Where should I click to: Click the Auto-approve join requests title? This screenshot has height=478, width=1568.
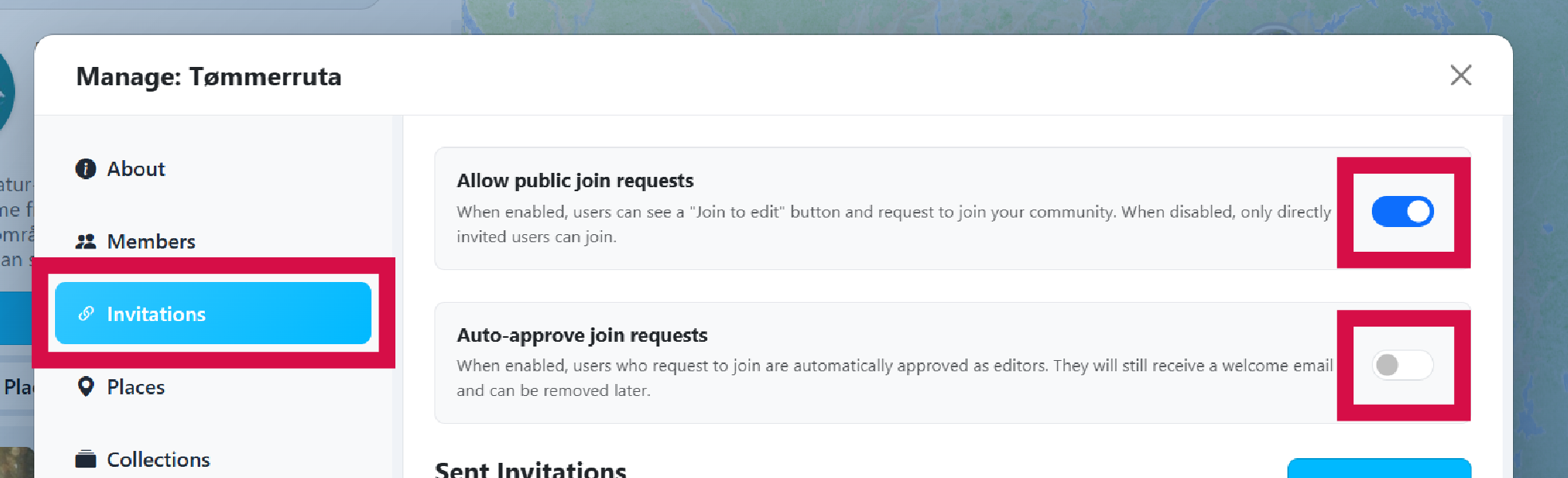[x=582, y=335]
